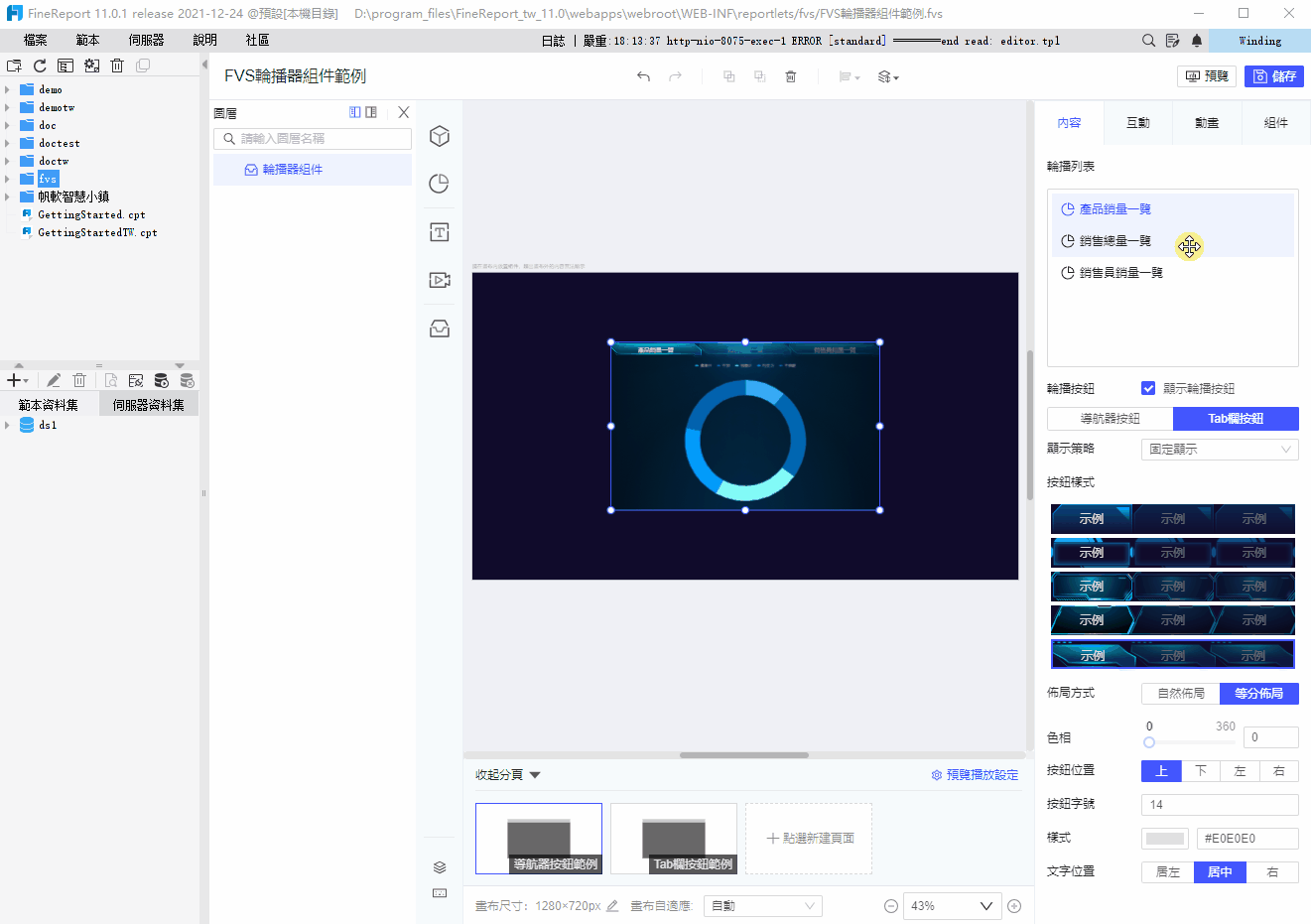Image resolution: width=1311 pixels, height=924 pixels.
Task: Expand the doctest folder
Action: click(x=8, y=143)
